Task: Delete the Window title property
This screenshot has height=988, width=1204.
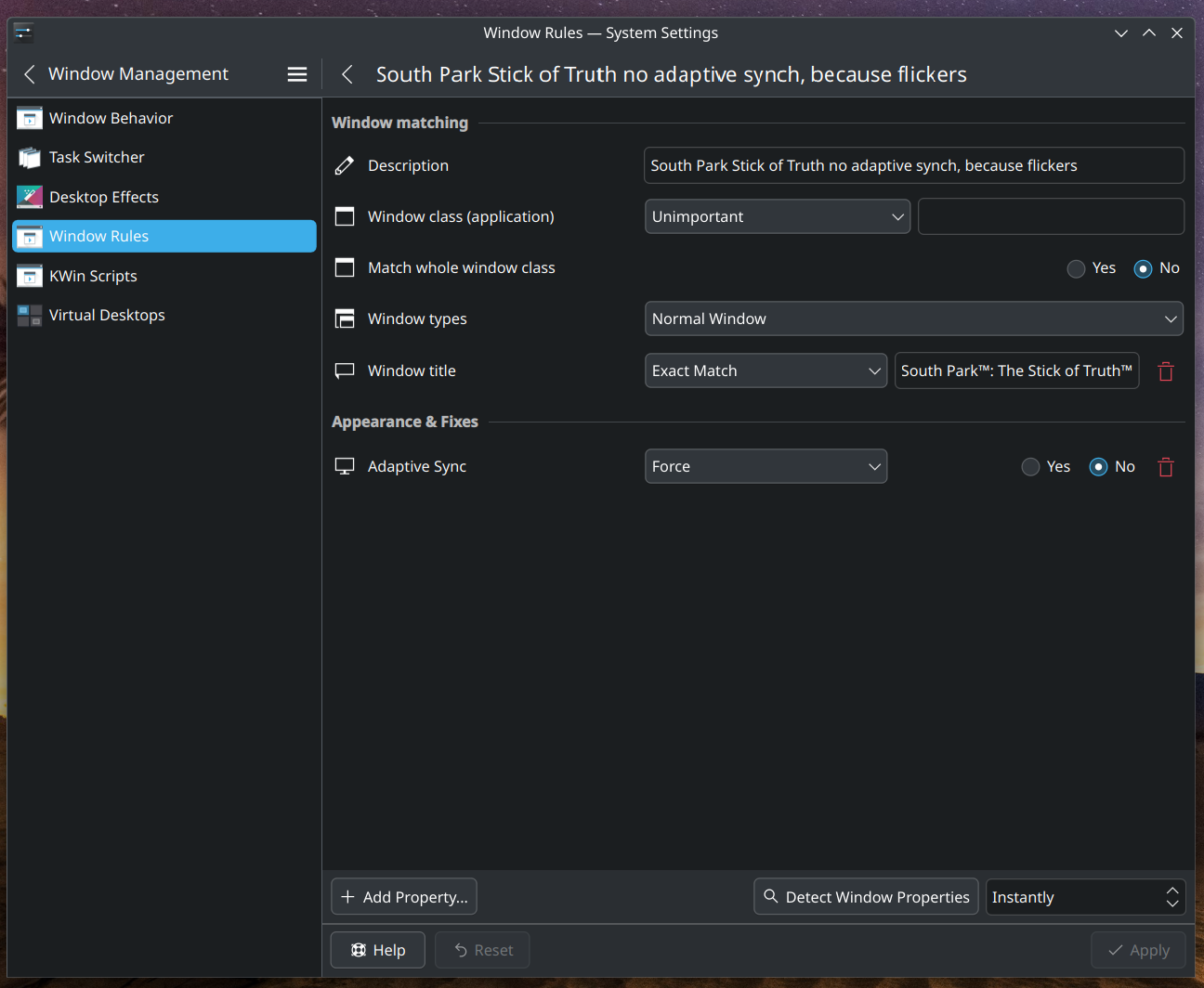Action: [x=1166, y=371]
